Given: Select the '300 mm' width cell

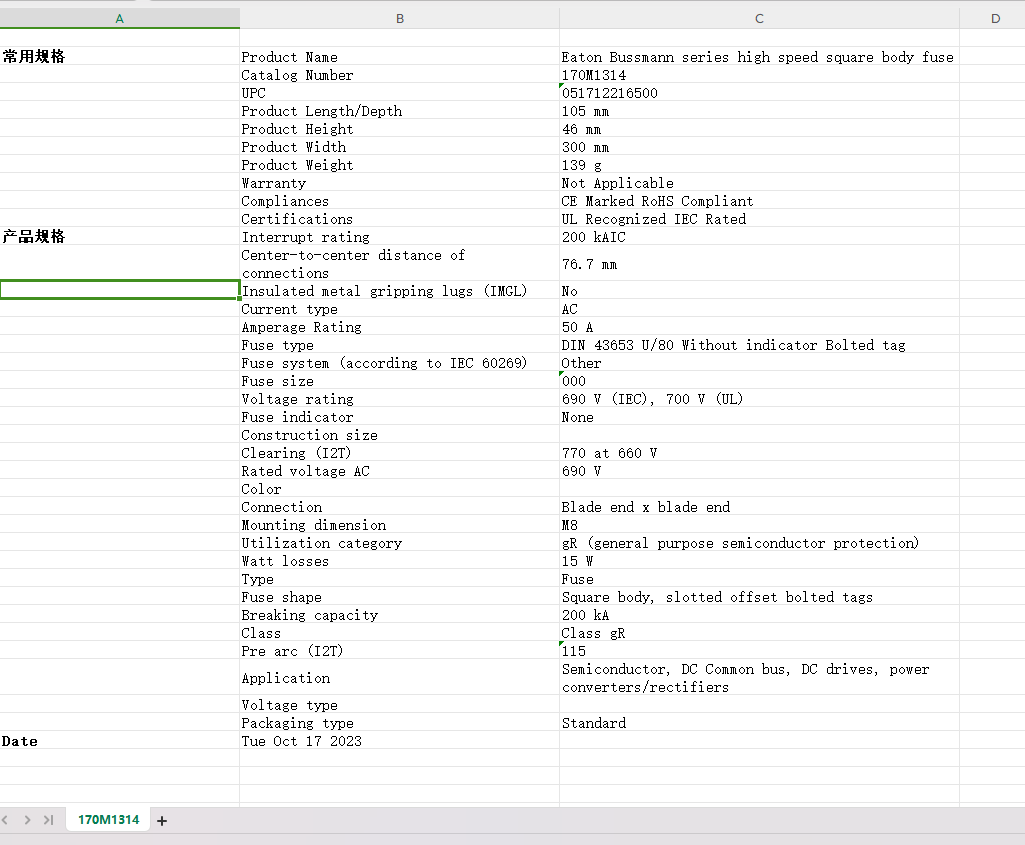Looking at the screenshot, I should (759, 146).
